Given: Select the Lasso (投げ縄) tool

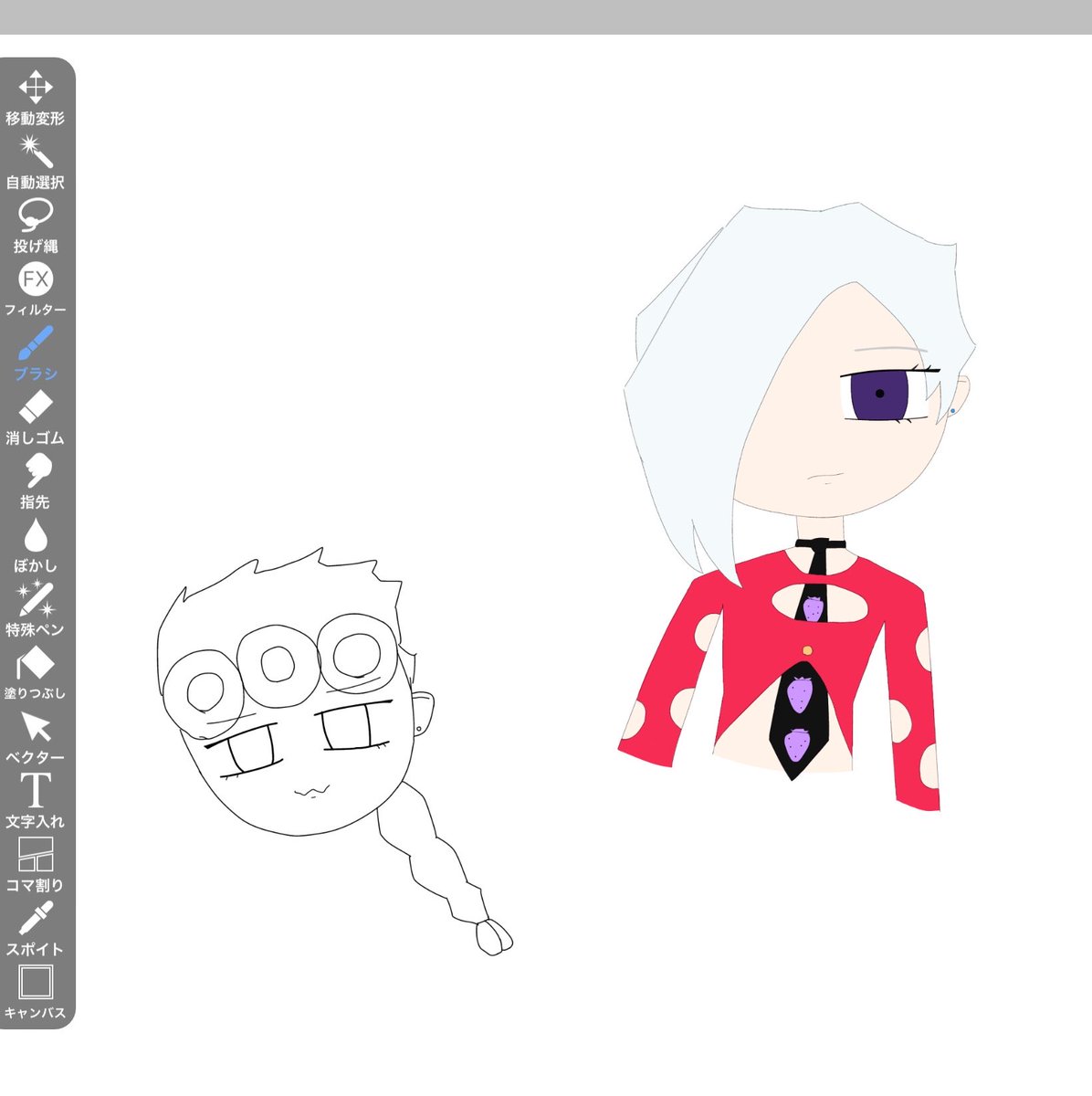Looking at the screenshot, I should pyautogui.click(x=36, y=226).
